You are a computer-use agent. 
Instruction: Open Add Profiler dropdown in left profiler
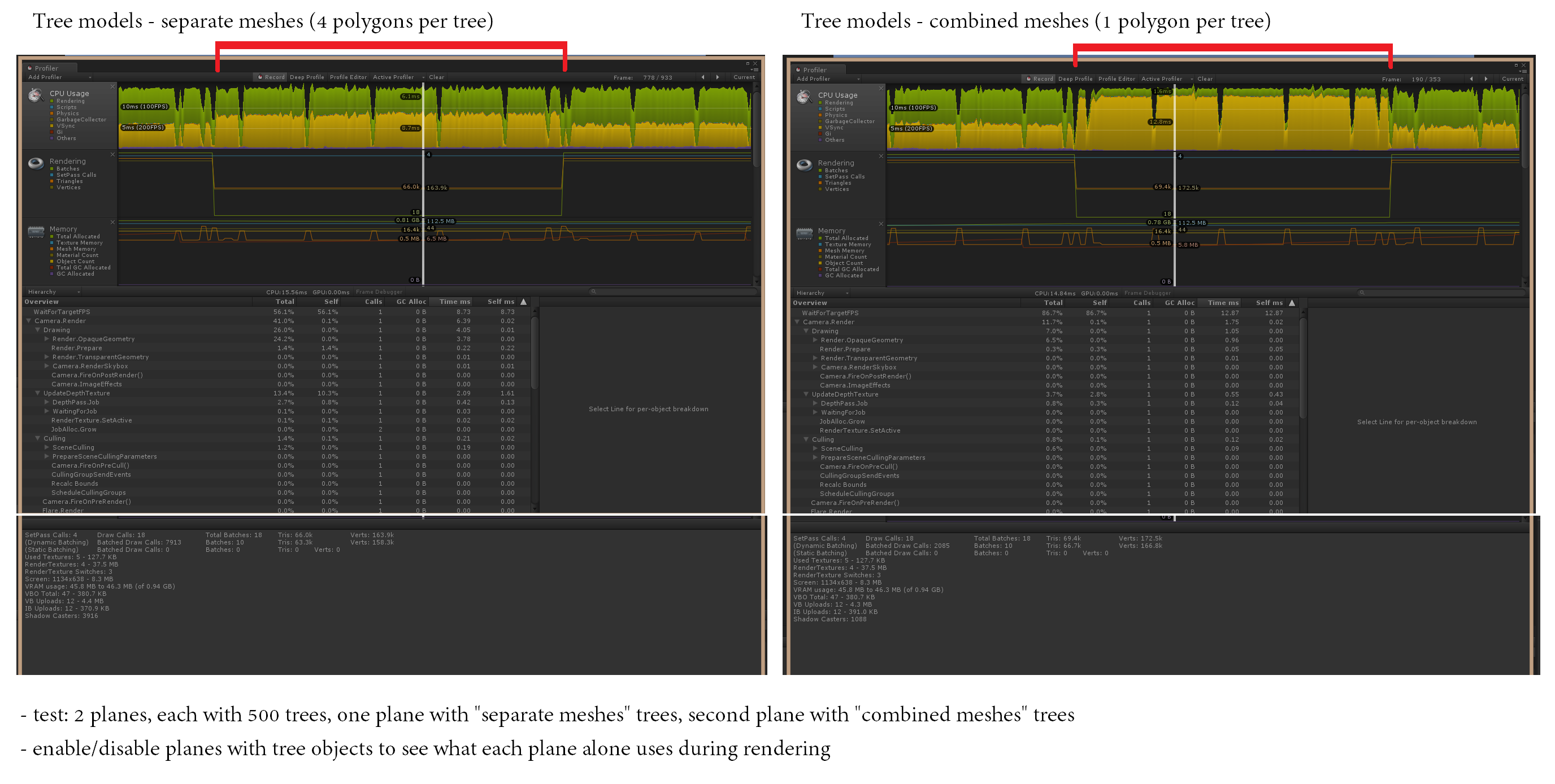click(59, 77)
